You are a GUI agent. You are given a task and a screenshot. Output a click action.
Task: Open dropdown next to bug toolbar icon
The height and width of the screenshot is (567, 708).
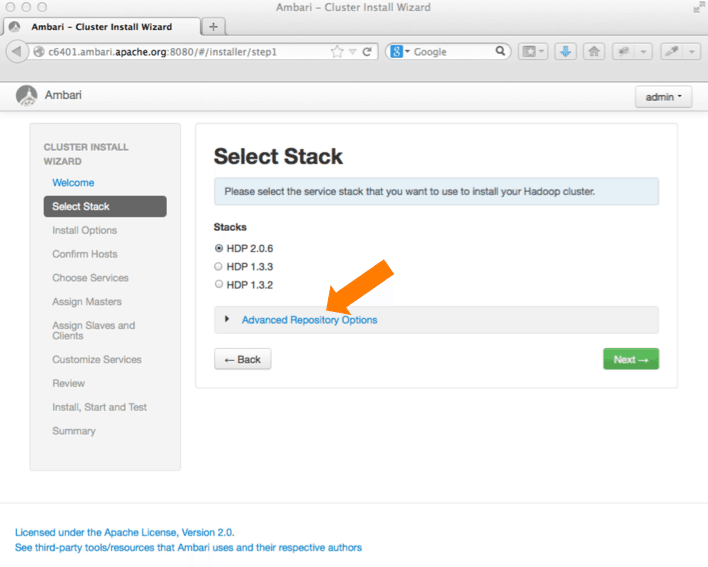click(643, 51)
